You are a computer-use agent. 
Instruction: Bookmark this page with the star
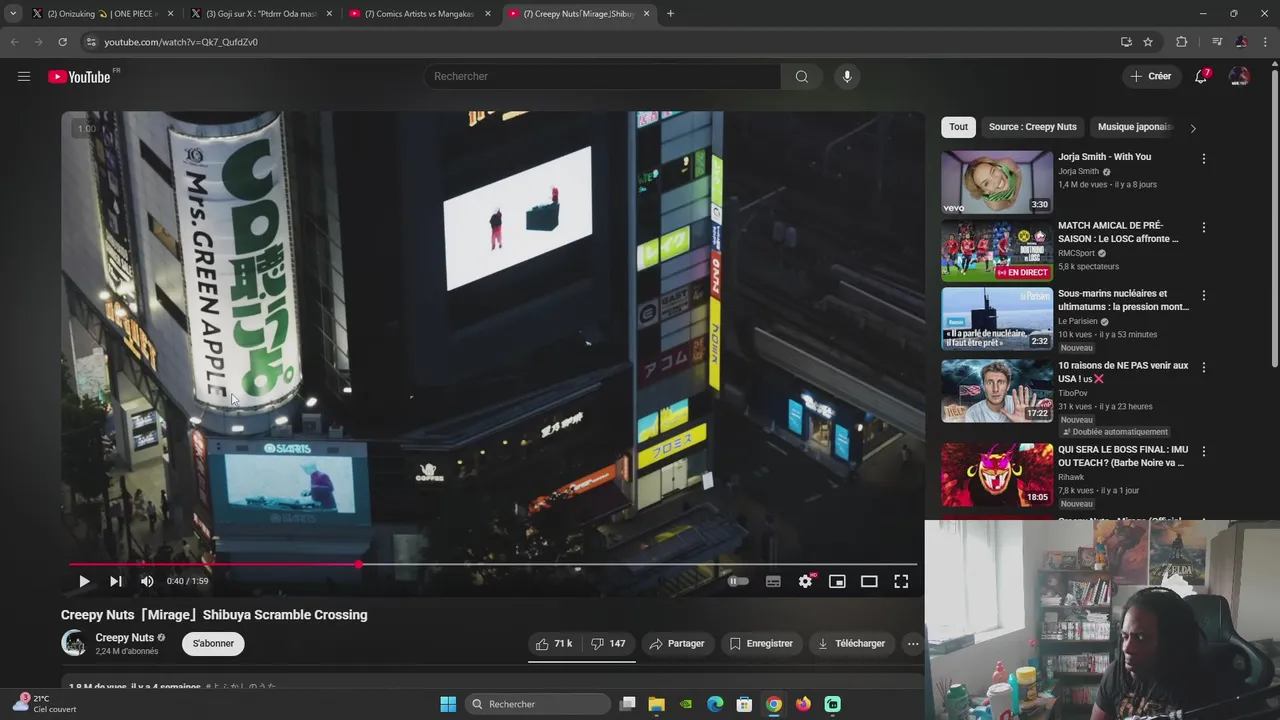(x=1148, y=42)
